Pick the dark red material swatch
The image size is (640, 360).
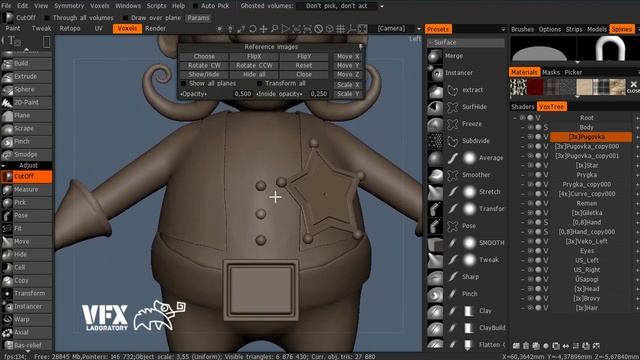click(x=535, y=87)
